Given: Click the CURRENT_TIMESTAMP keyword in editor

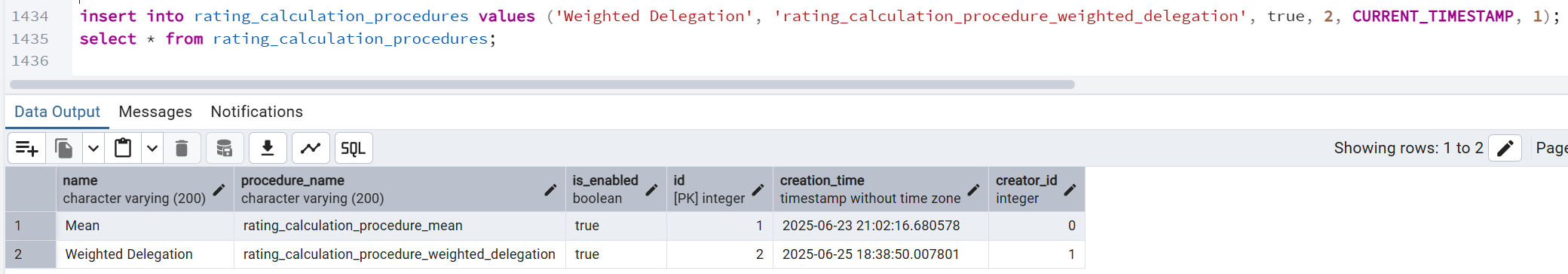Looking at the screenshot, I should pyautogui.click(x=1432, y=16).
